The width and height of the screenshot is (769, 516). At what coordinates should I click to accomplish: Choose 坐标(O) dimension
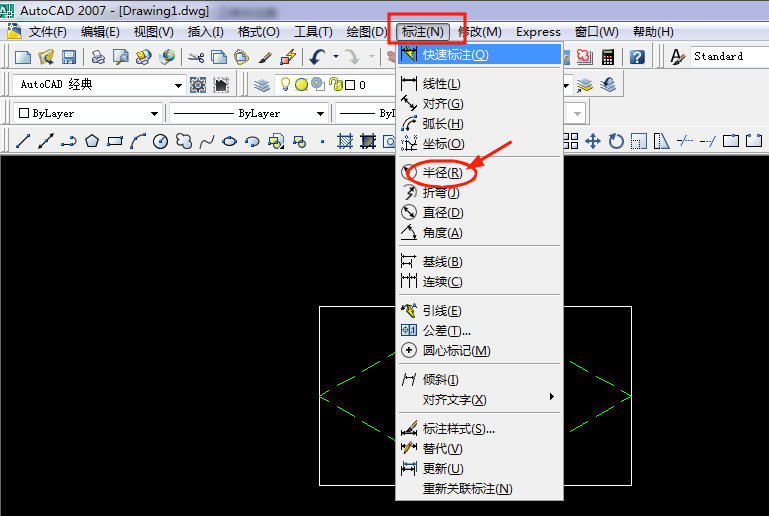coord(479,144)
